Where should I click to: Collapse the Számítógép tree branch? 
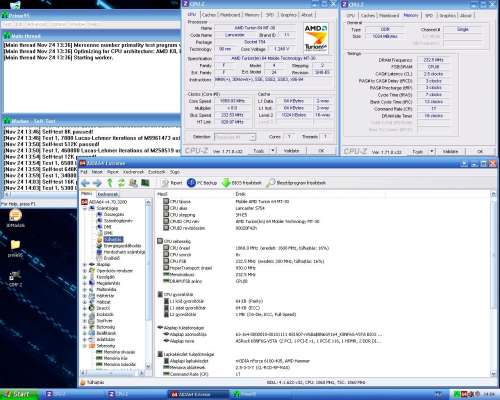click(x=85, y=208)
